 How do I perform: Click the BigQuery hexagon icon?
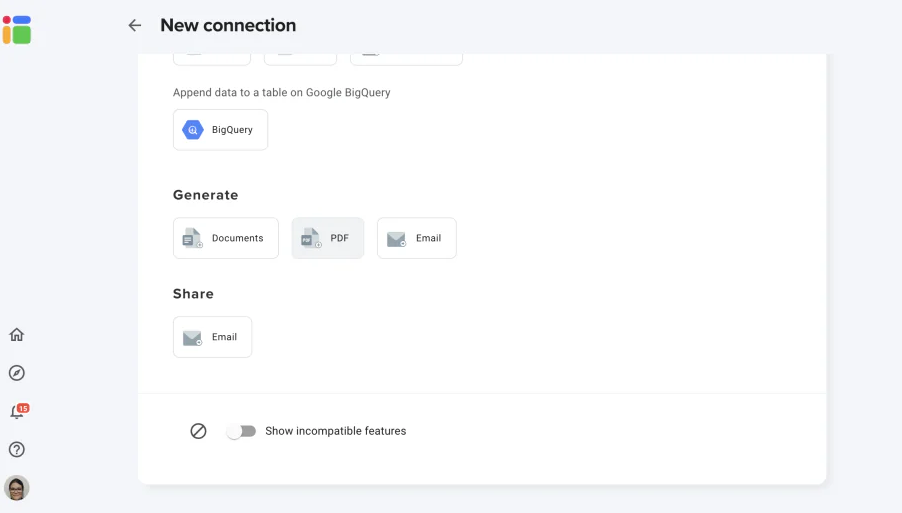tap(193, 130)
